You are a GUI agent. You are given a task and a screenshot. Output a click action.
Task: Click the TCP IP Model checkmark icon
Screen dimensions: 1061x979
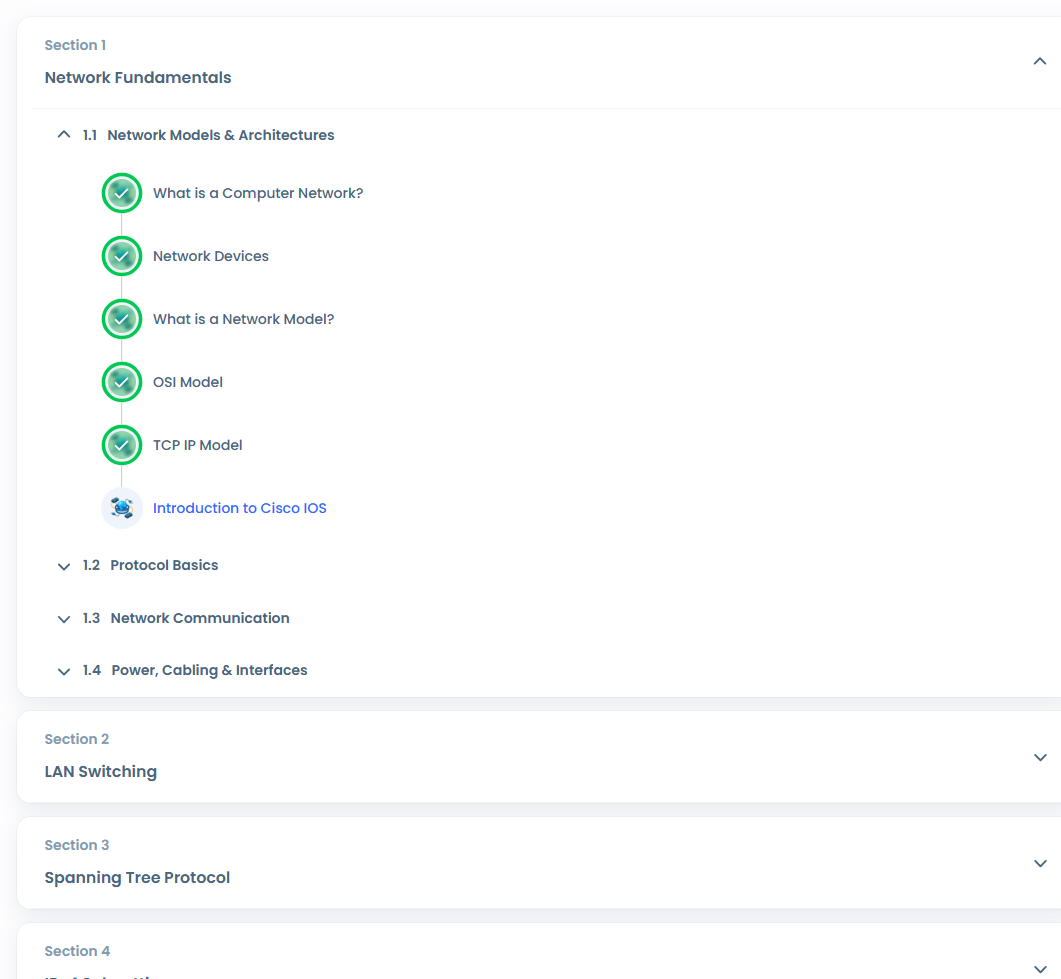pos(122,445)
